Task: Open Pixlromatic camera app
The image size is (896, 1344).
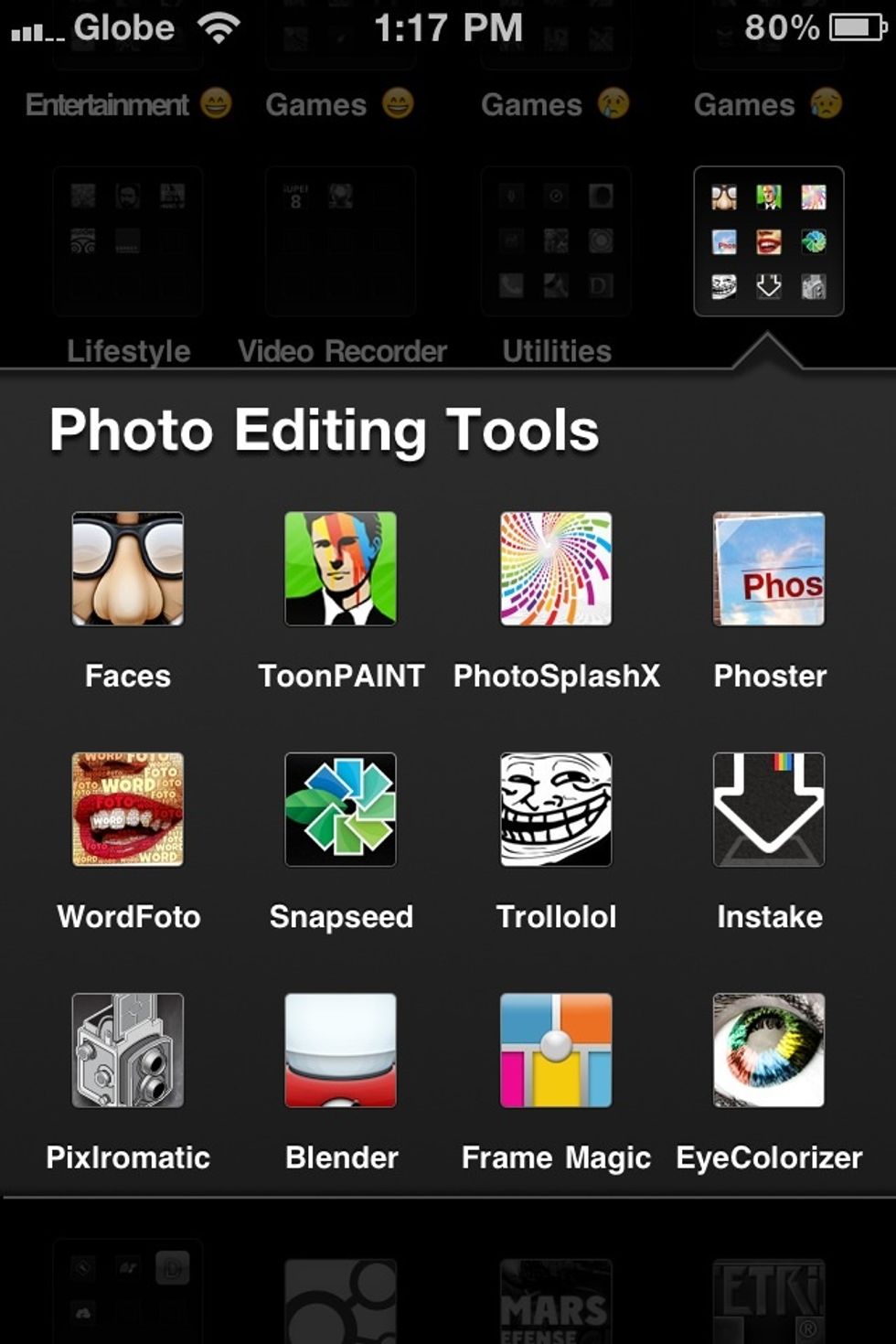Action: point(128,1051)
